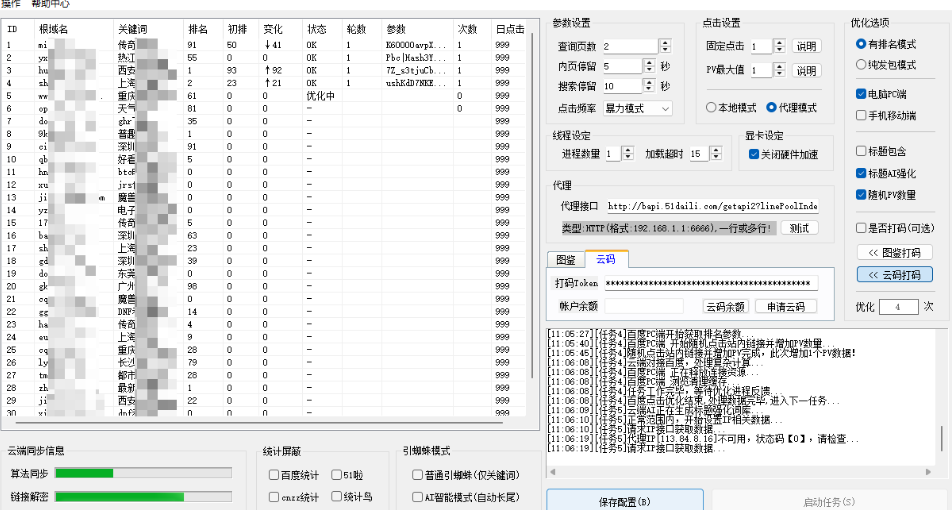Click the << 图鉴打码 button
This screenshot has width=952, height=510.
click(x=894, y=252)
